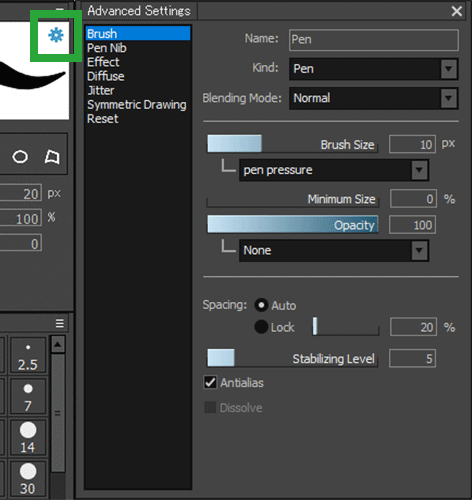Click the Minimum Size value field showing 0
The width and height of the screenshot is (472, 500).
(413, 199)
